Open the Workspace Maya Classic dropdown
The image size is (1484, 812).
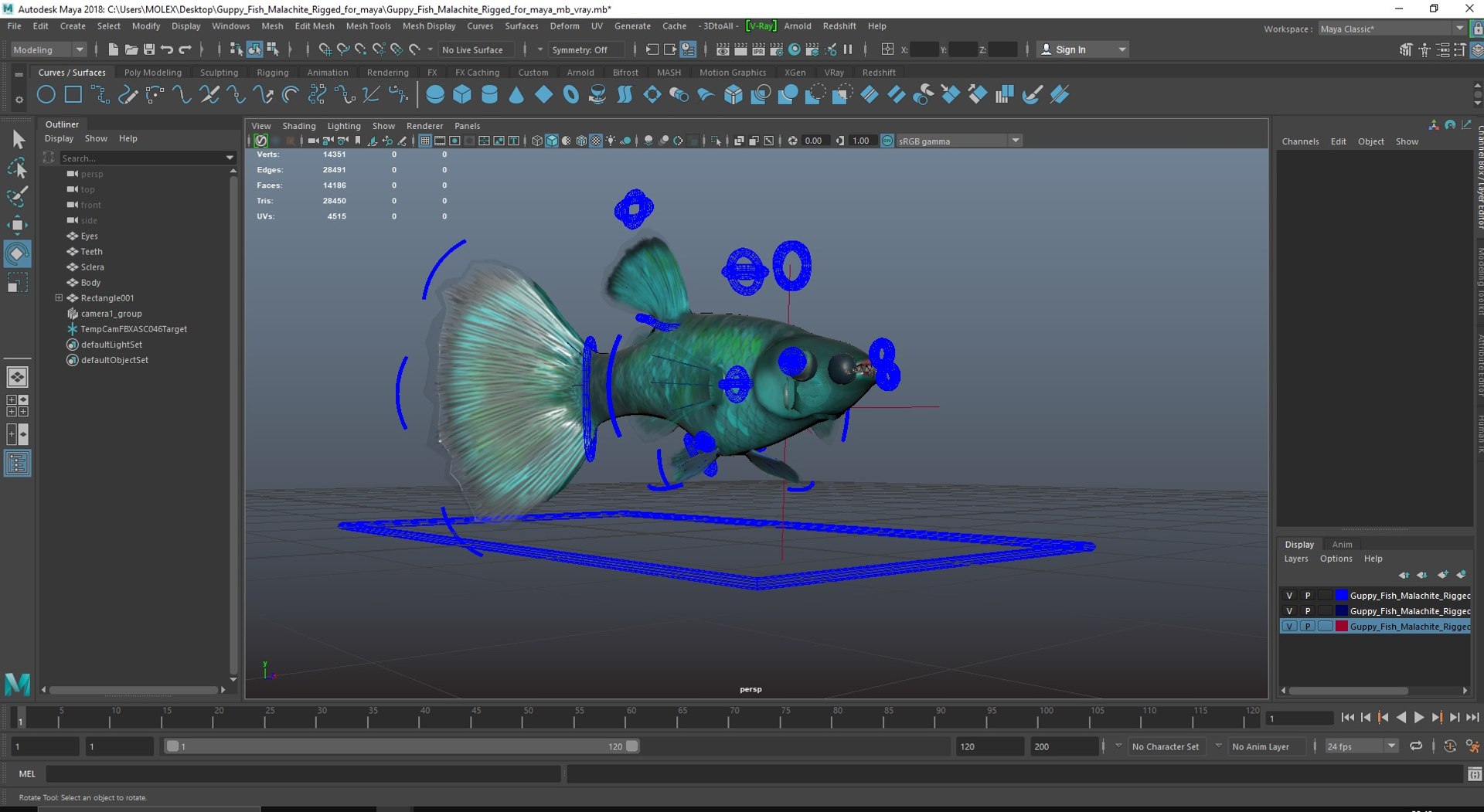[1391, 29]
